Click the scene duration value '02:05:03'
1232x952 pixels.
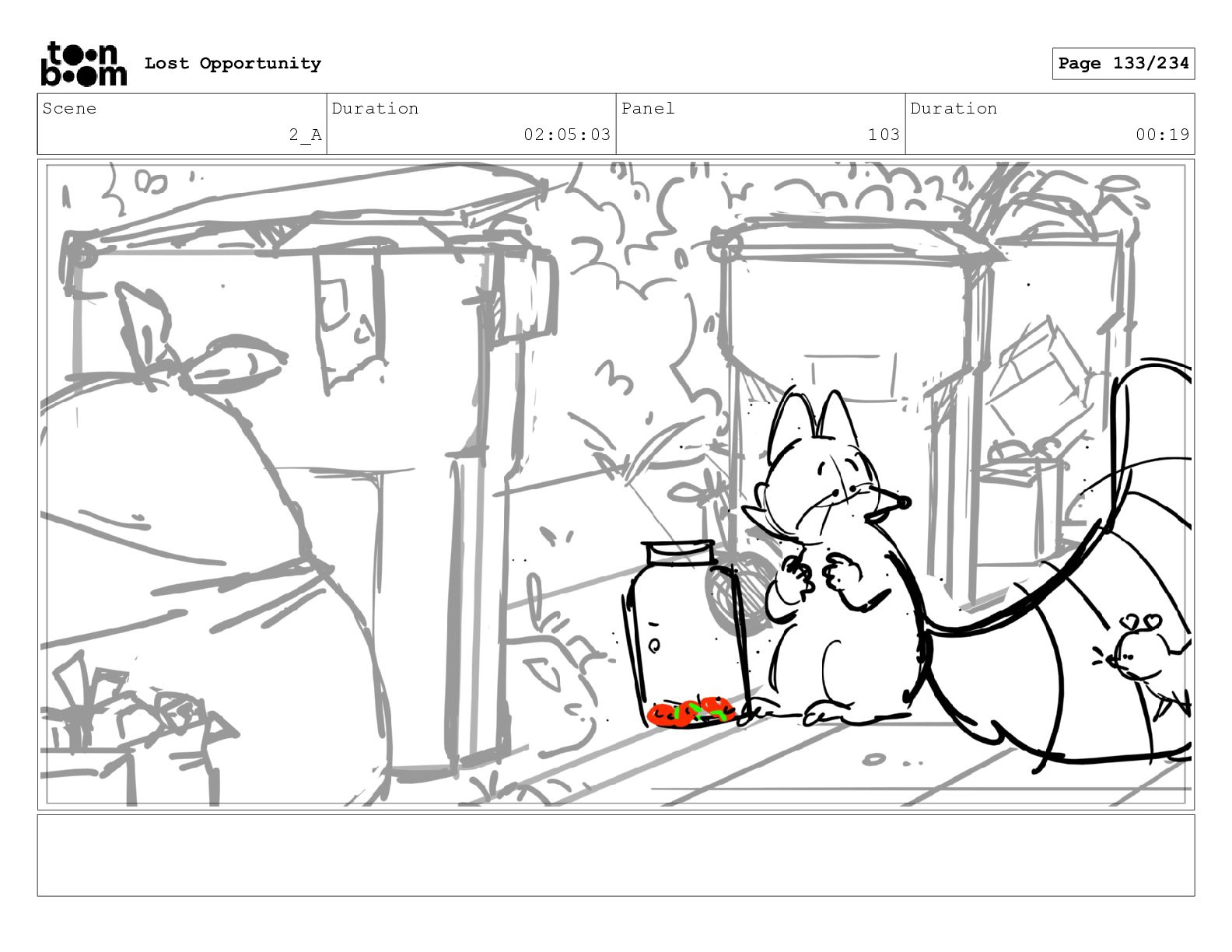[x=567, y=135]
